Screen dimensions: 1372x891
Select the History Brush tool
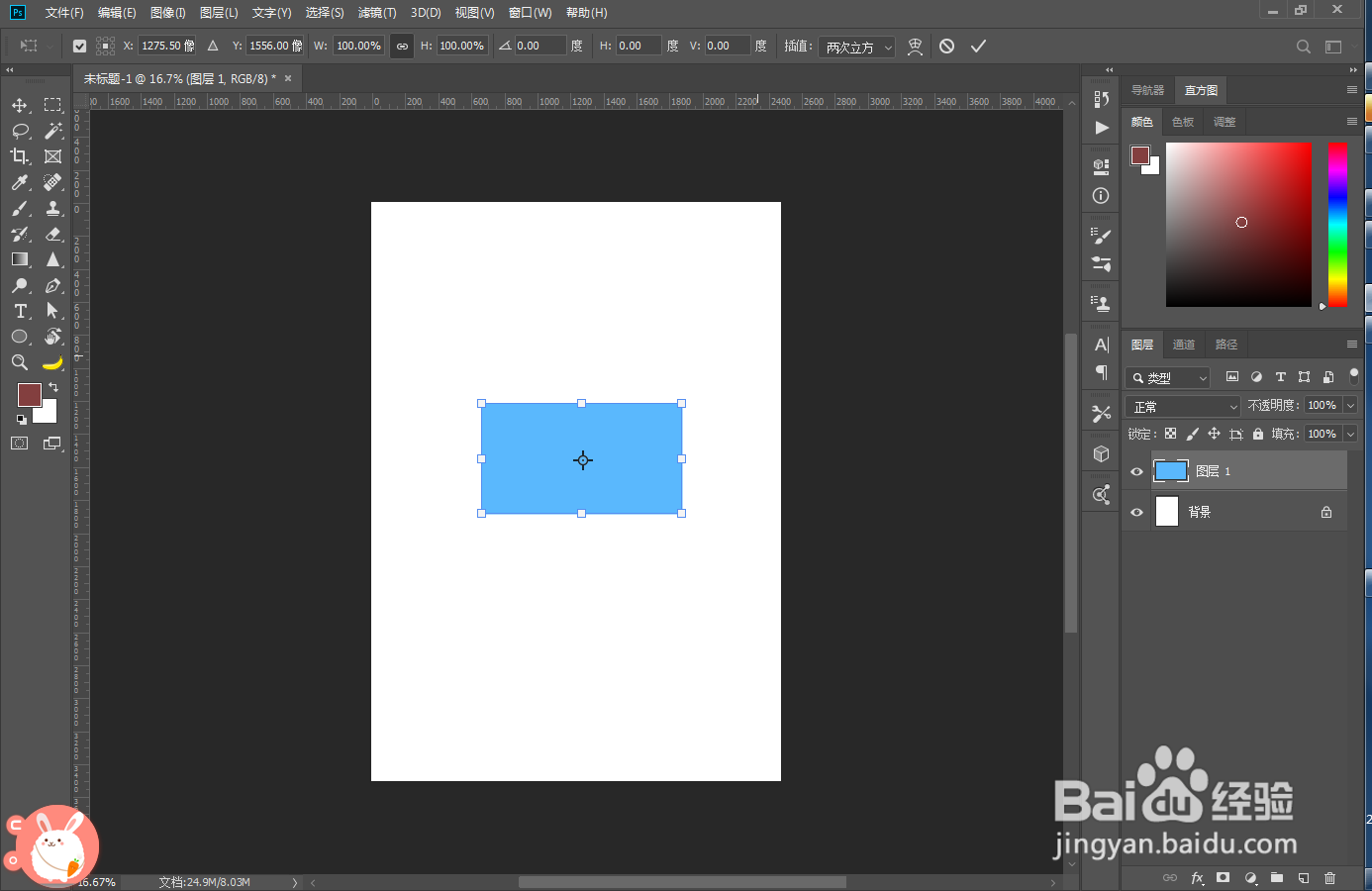20,234
